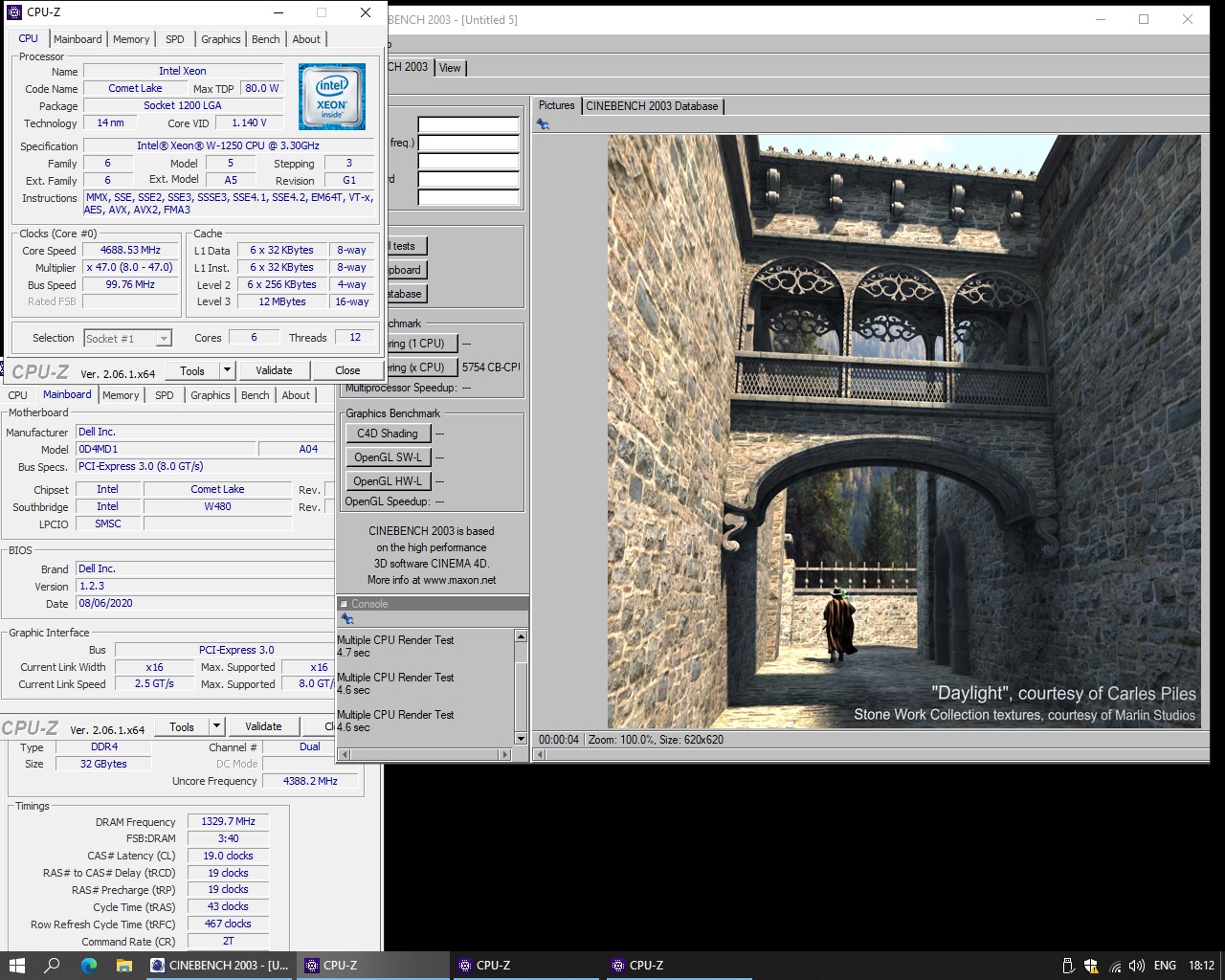Open the Bench tab in top CPU-Z window
1225x980 pixels.
[266, 39]
